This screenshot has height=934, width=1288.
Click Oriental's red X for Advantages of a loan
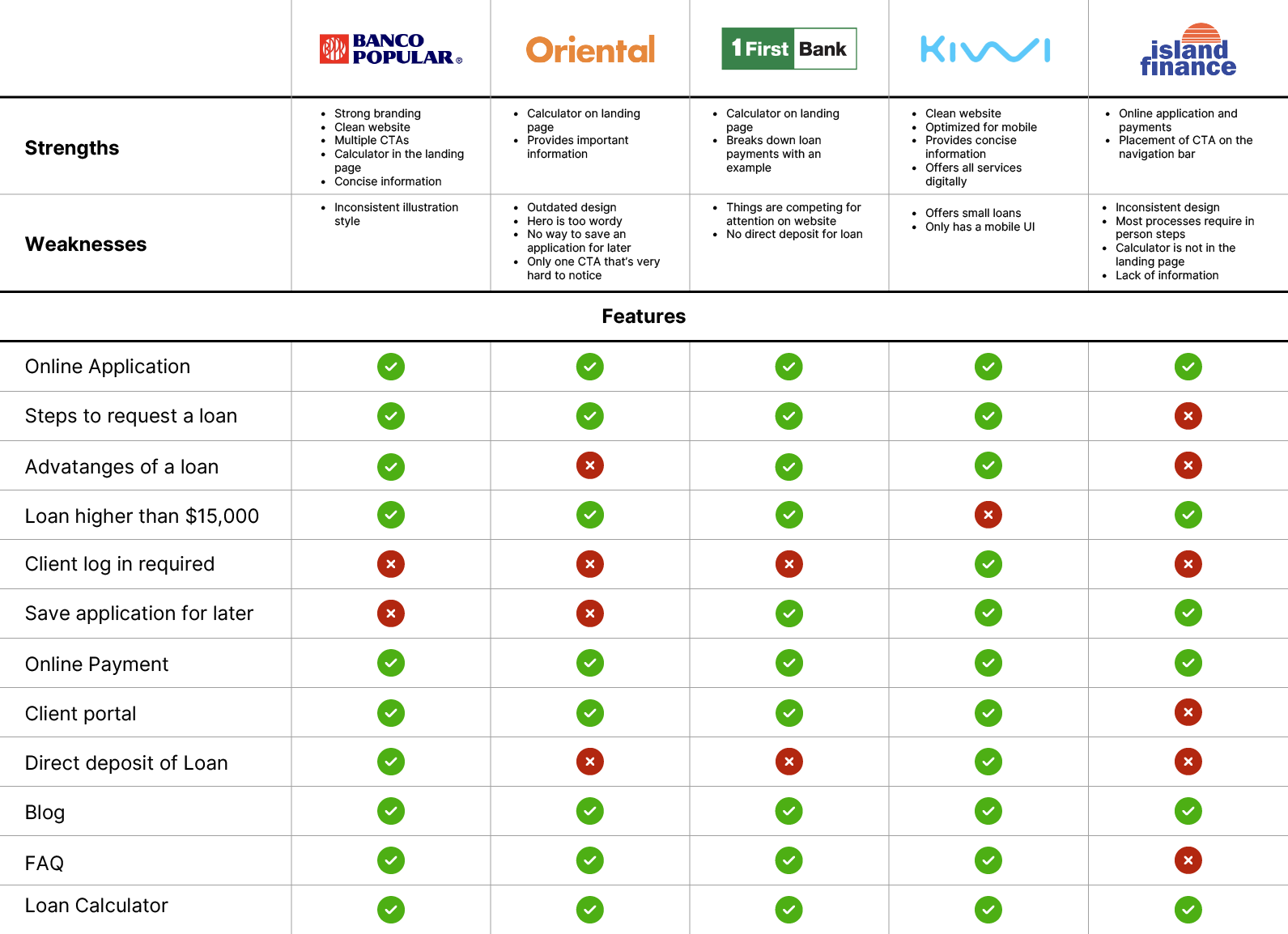(x=590, y=465)
